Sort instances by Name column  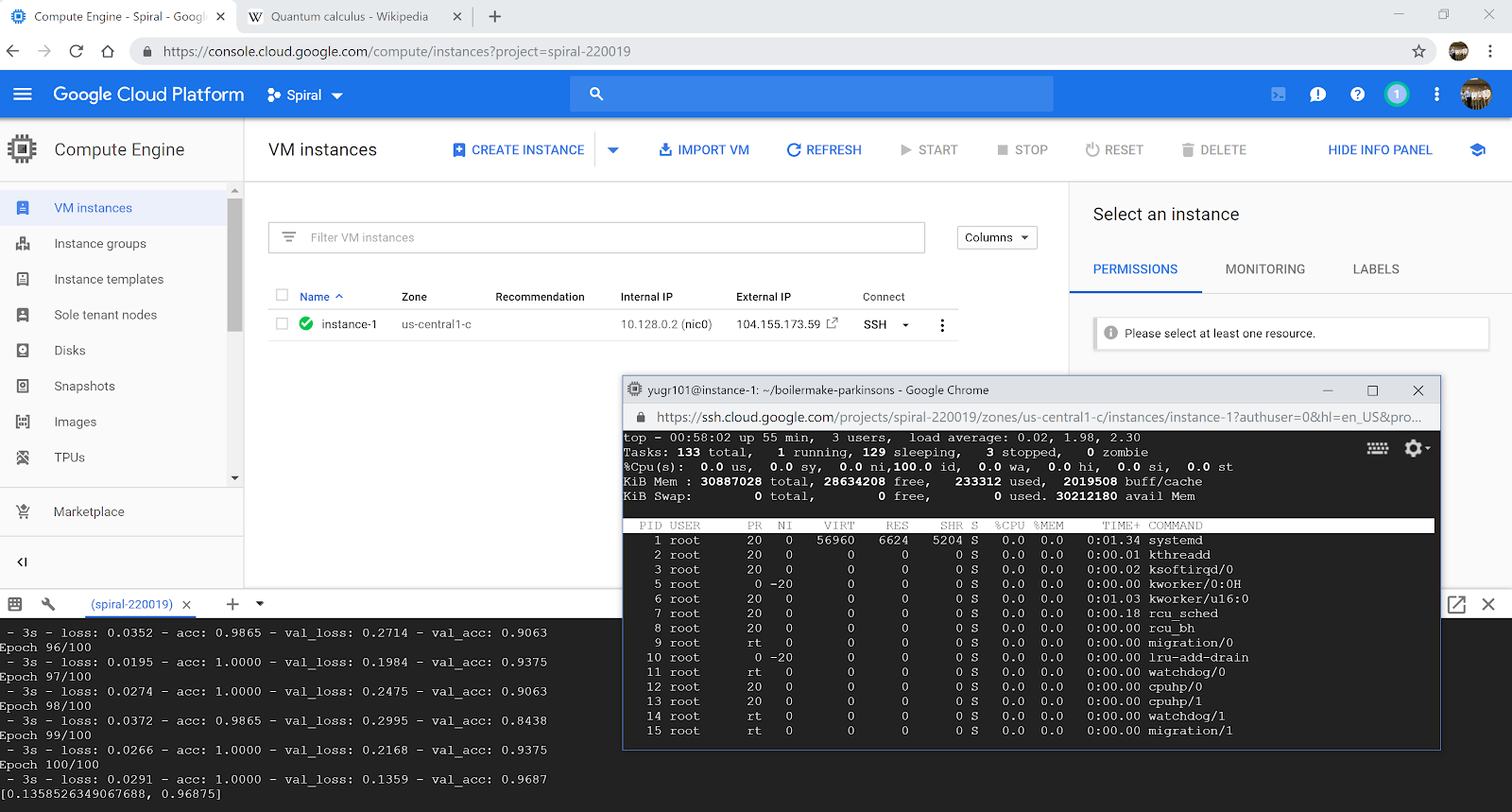[x=321, y=297]
